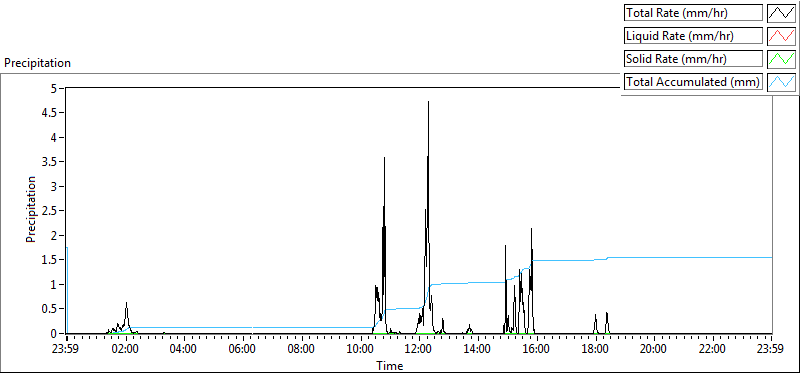800x373 pixels.
Task: Click the 02:00 x-axis time label
Action: [126, 350]
